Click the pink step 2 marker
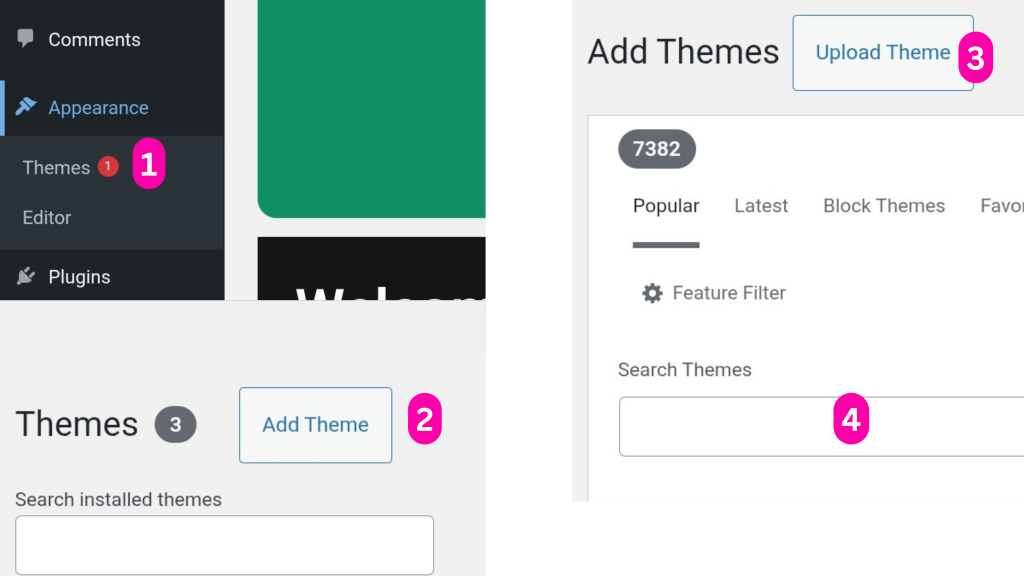The height and width of the screenshot is (576, 1024). 424,419
